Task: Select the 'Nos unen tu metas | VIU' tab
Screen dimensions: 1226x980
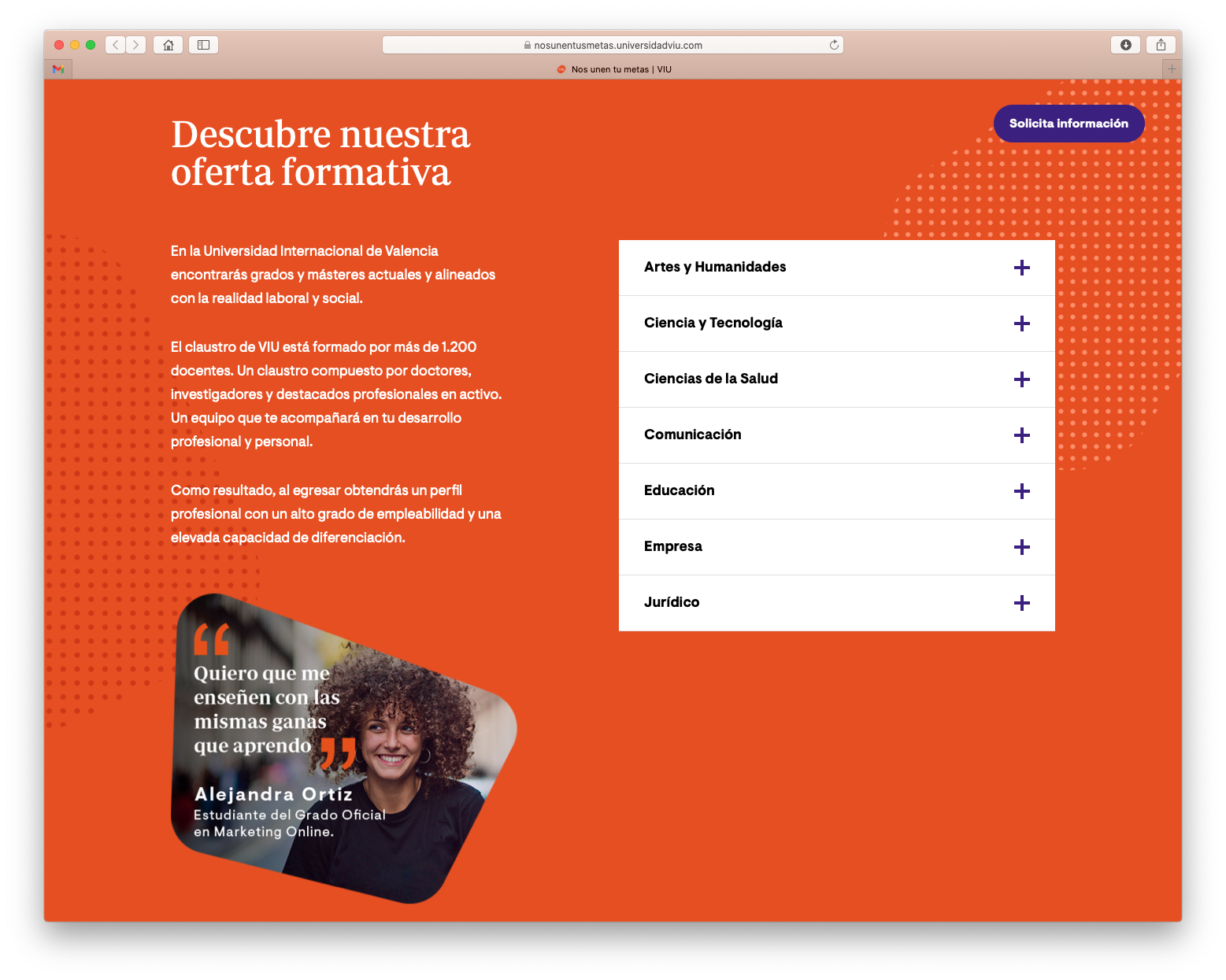Action: point(614,69)
